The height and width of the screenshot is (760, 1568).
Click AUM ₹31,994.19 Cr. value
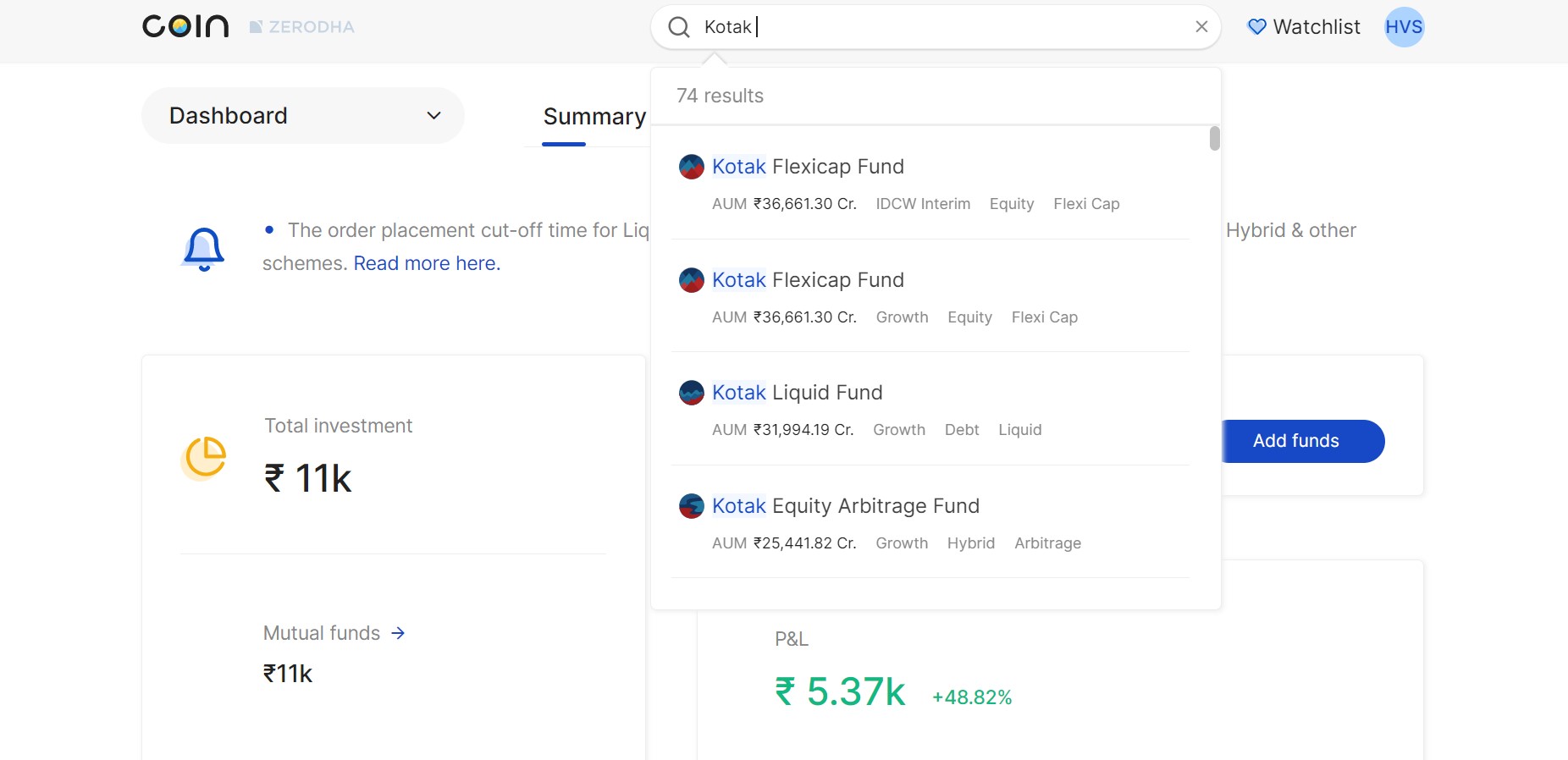coord(782,430)
